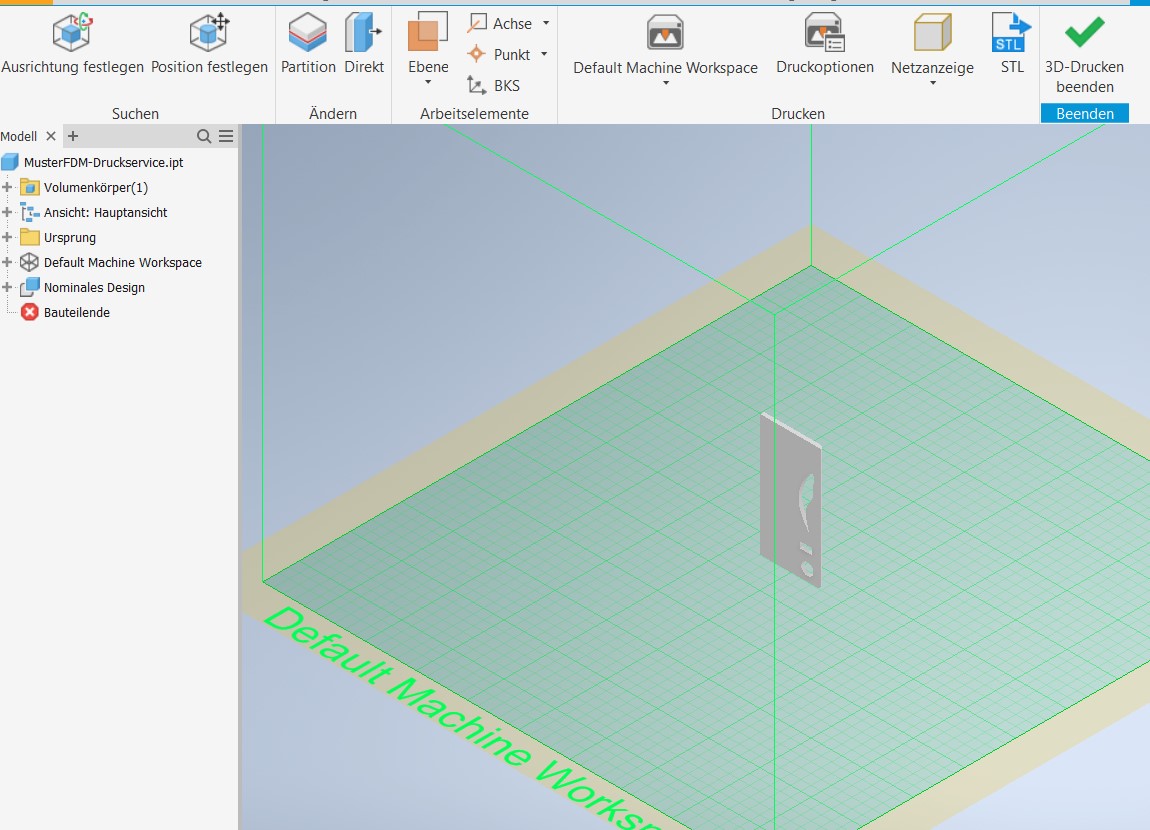
Task: Select the Volumenkörper(1) tree item
Action: pyautogui.click(x=96, y=187)
